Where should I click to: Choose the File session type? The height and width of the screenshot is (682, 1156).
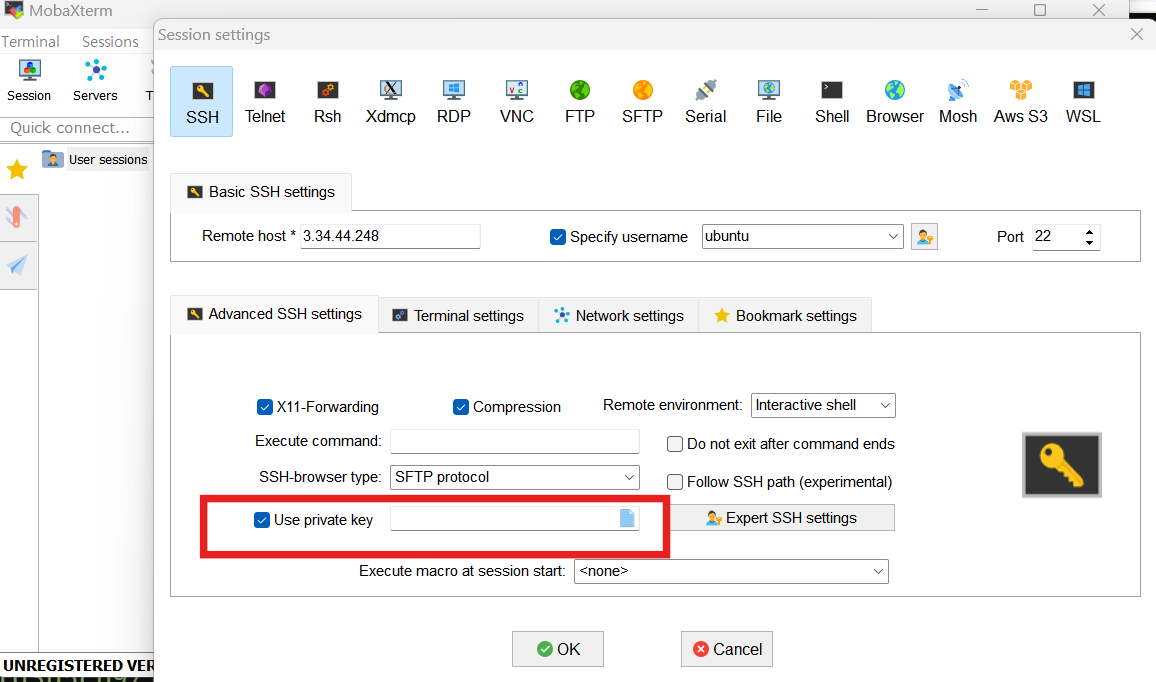point(769,102)
